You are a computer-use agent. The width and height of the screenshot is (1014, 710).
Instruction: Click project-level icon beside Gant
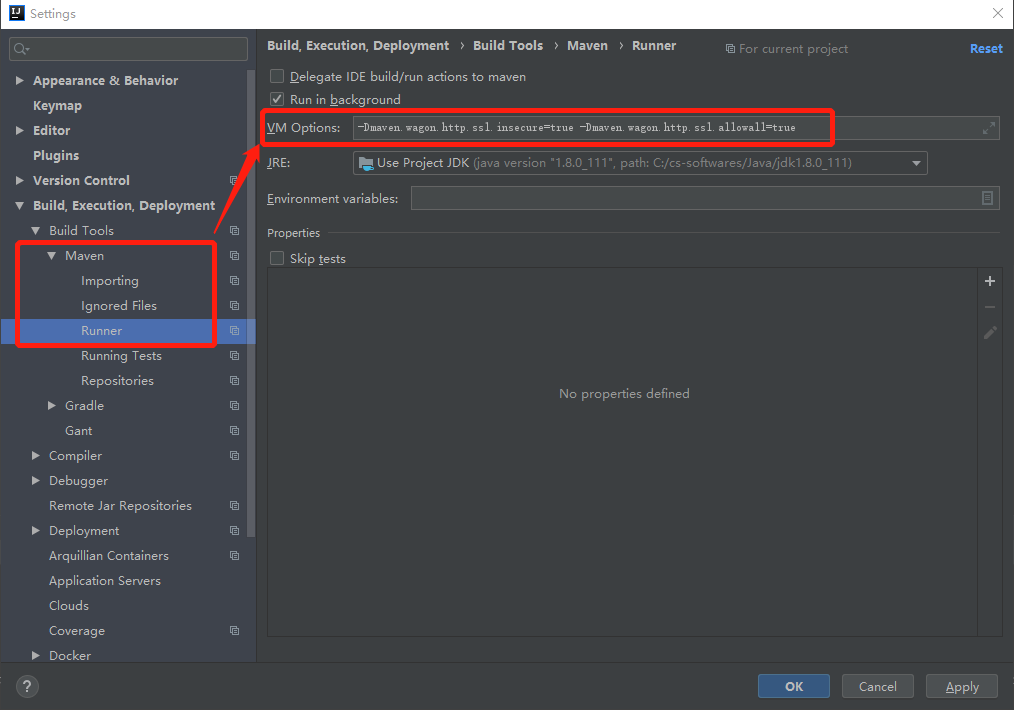(x=234, y=431)
